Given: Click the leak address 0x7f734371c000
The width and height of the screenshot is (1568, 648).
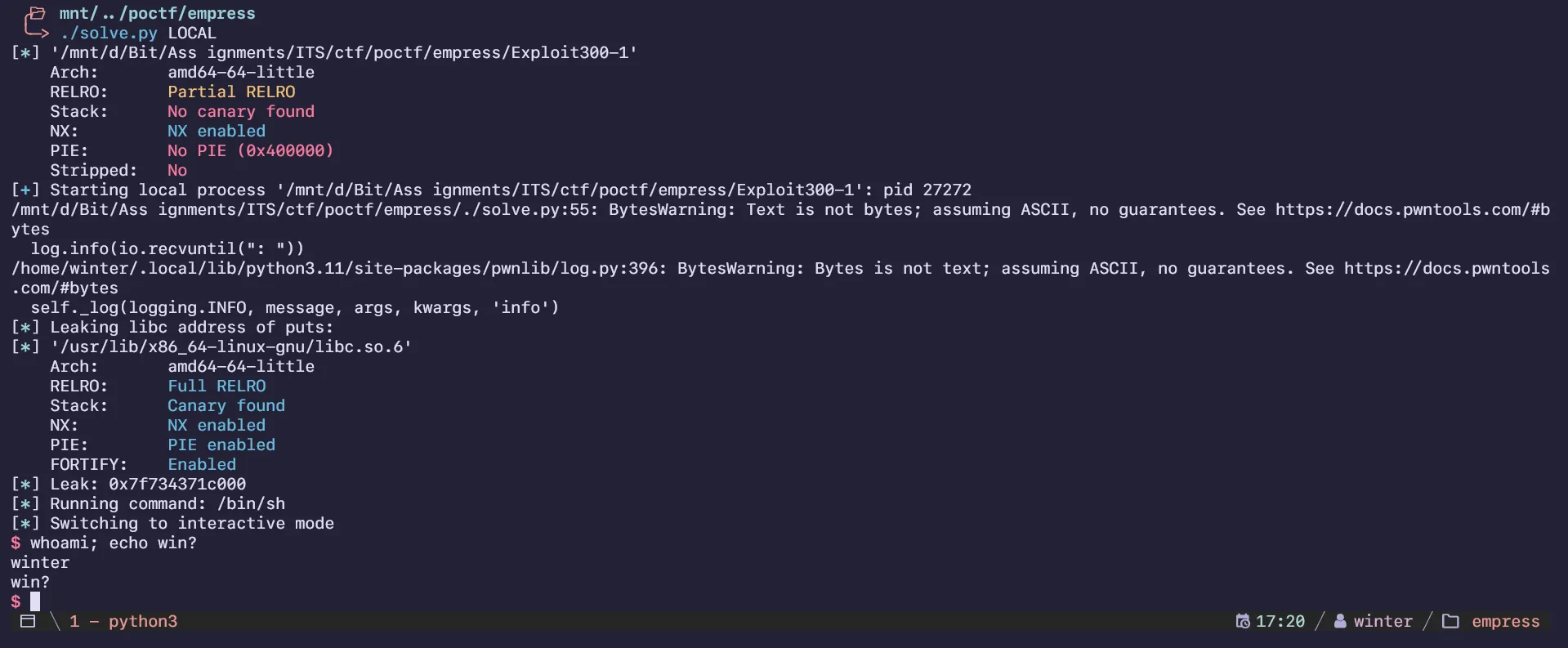Looking at the screenshot, I should point(177,485).
